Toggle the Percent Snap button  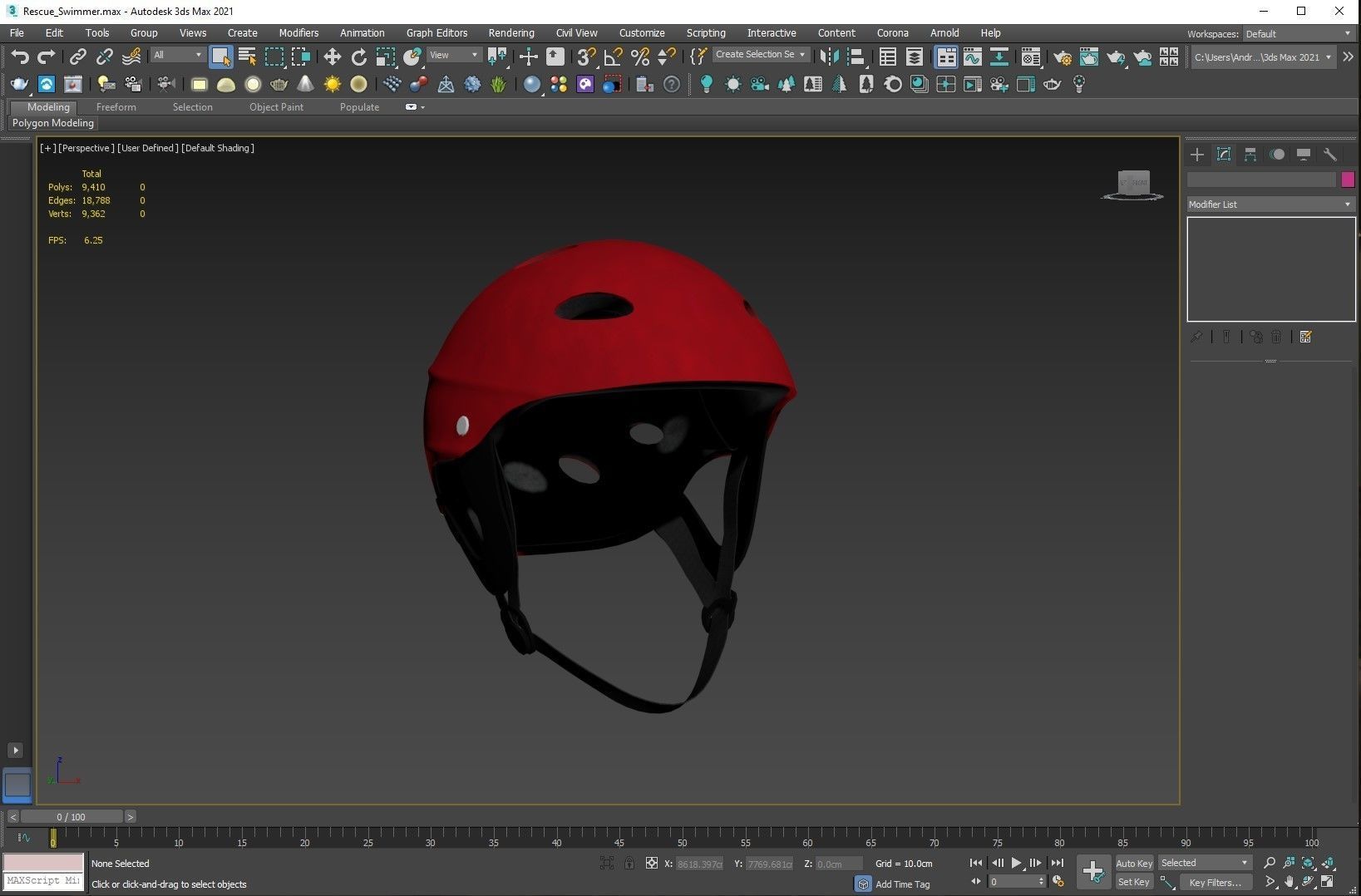[640, 57]
